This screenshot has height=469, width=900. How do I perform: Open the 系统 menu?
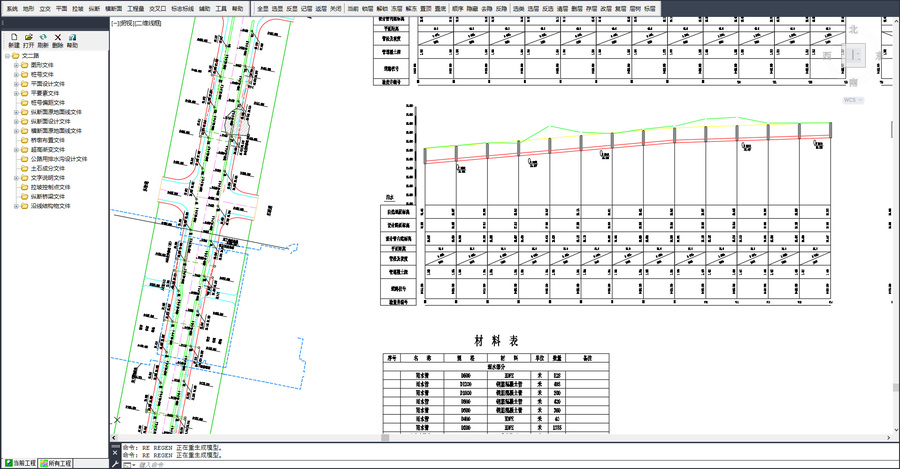coord(12,9)
